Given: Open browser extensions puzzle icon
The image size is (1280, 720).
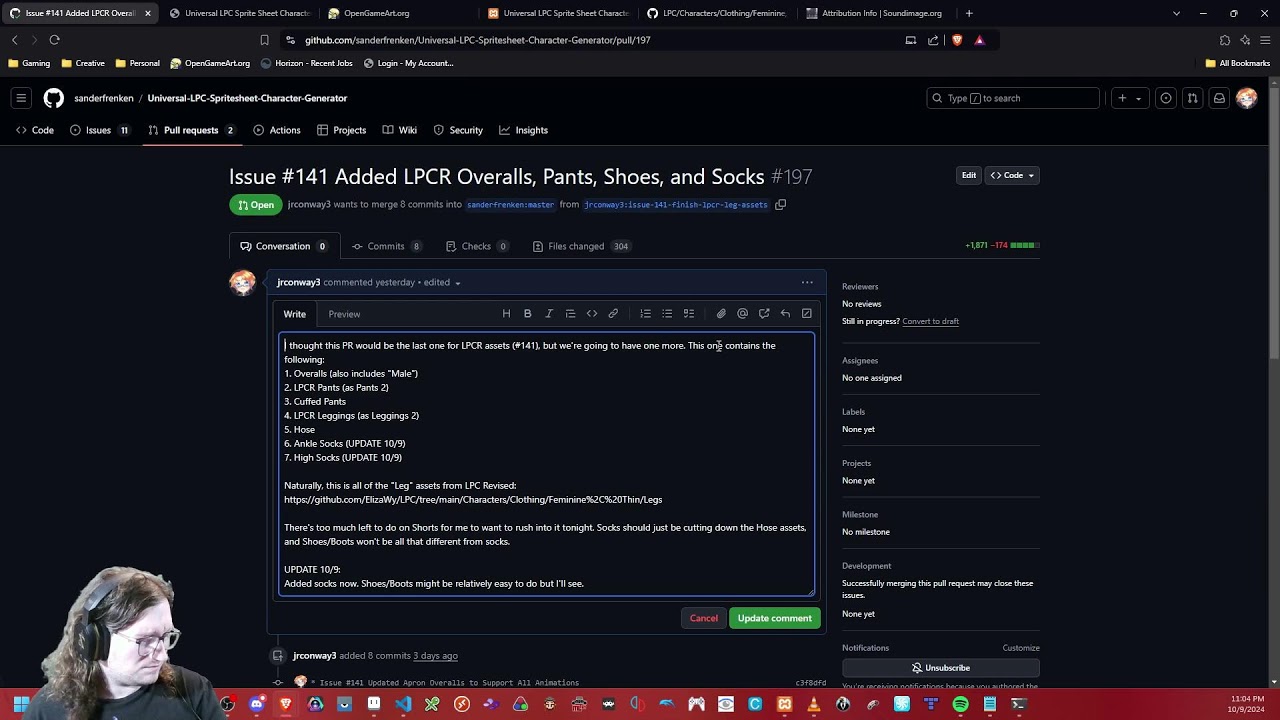Looking at the screenshot, I should tap(1225, 40).
